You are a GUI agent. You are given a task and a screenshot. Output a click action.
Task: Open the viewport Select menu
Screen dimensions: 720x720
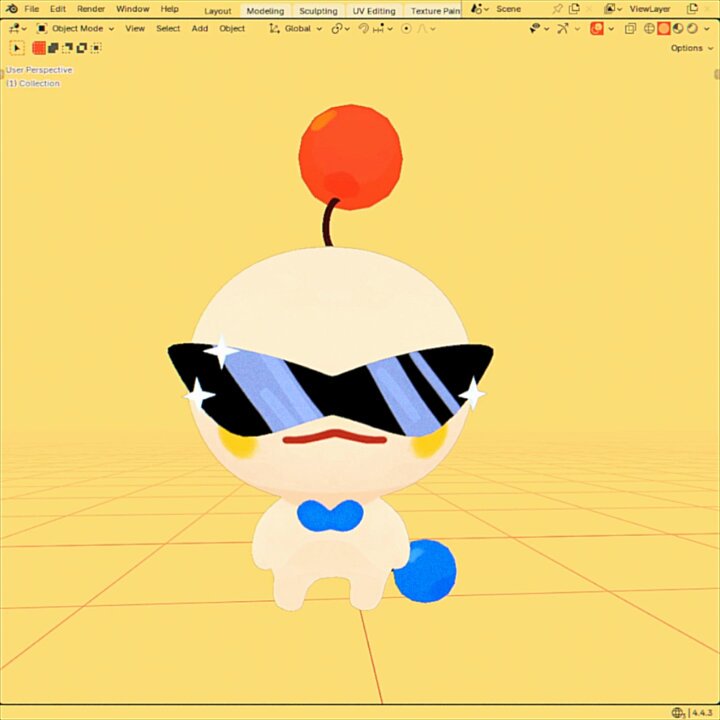[x=168, y=28]
